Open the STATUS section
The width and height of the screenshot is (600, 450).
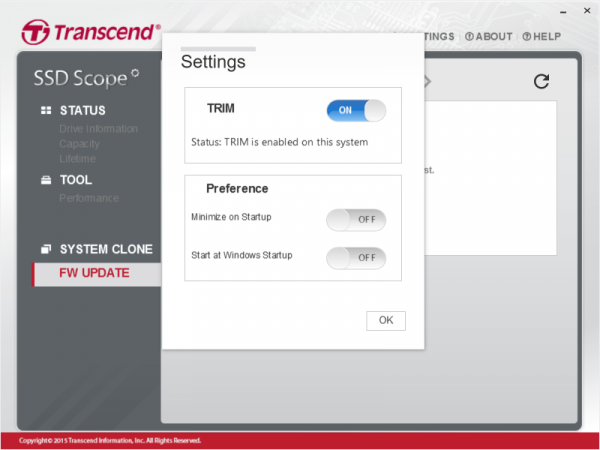[82, 110]
